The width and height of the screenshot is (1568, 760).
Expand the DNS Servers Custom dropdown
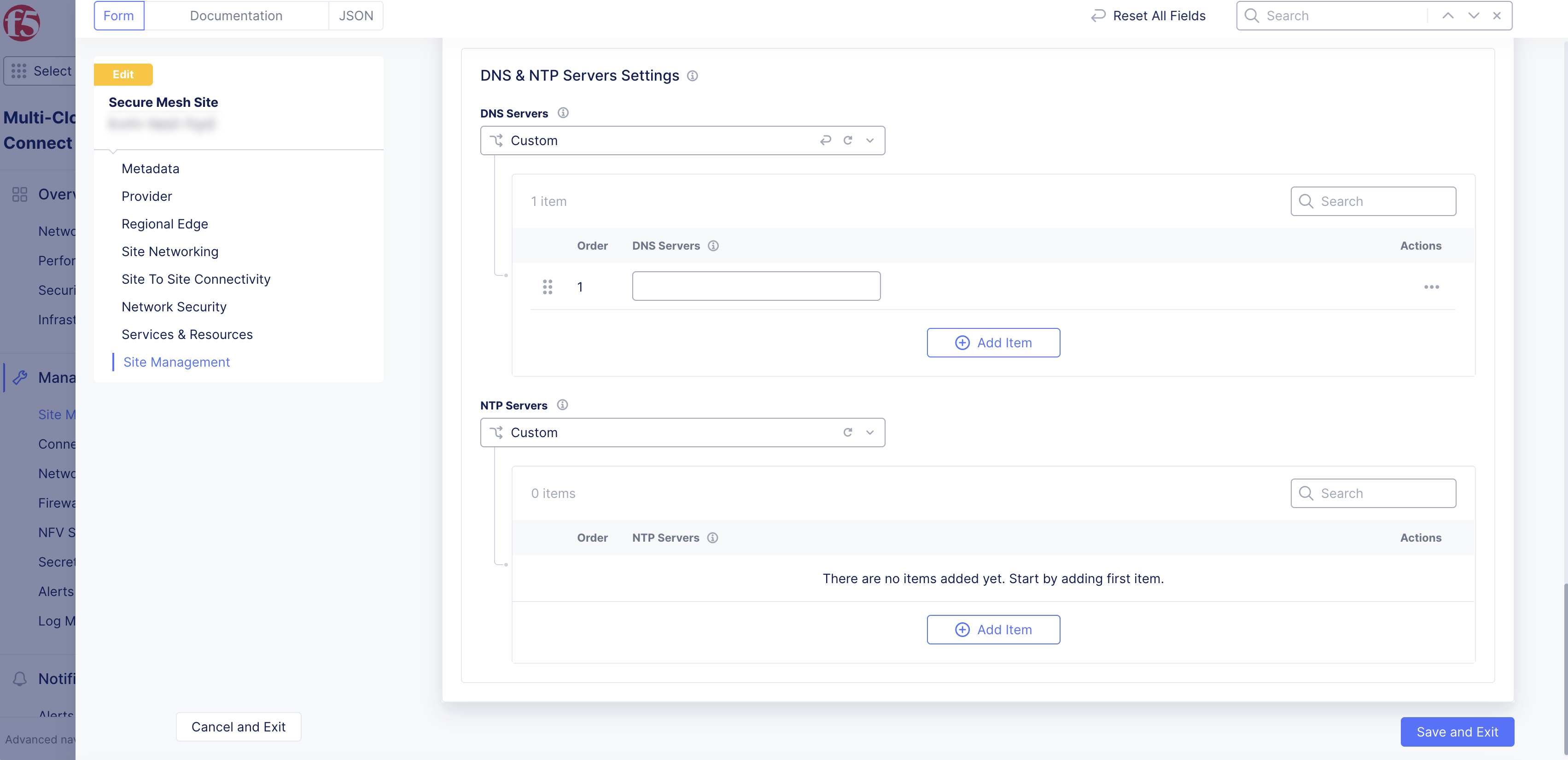point(870,140)
